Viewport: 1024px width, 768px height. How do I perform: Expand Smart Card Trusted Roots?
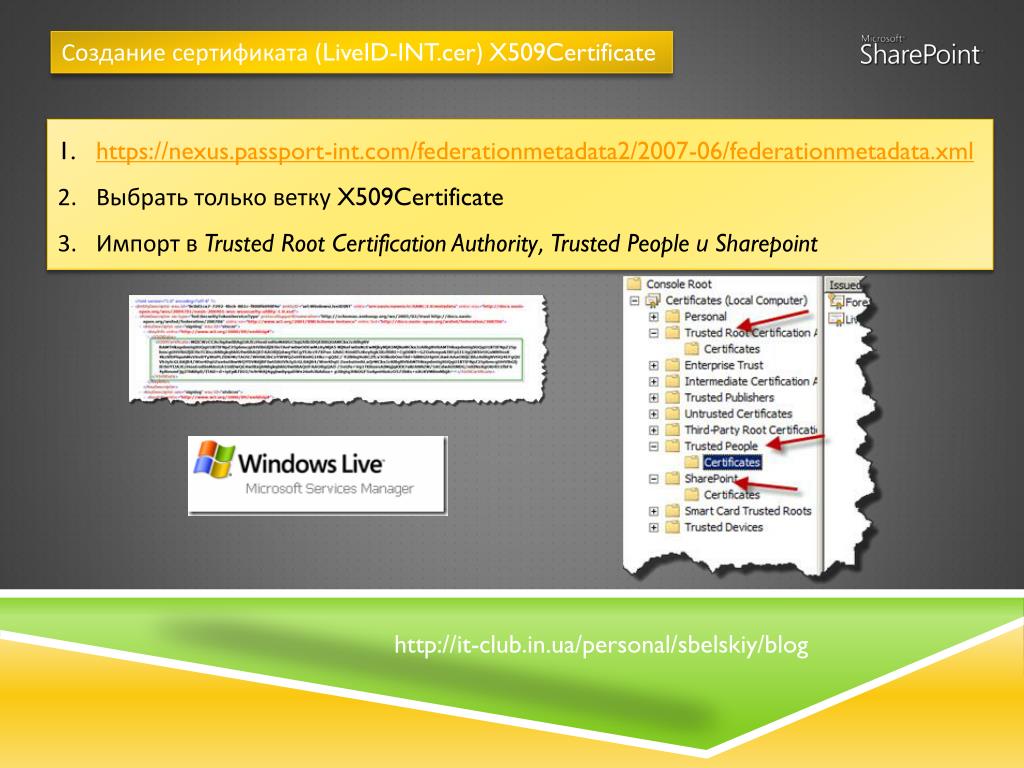[653, 511]
